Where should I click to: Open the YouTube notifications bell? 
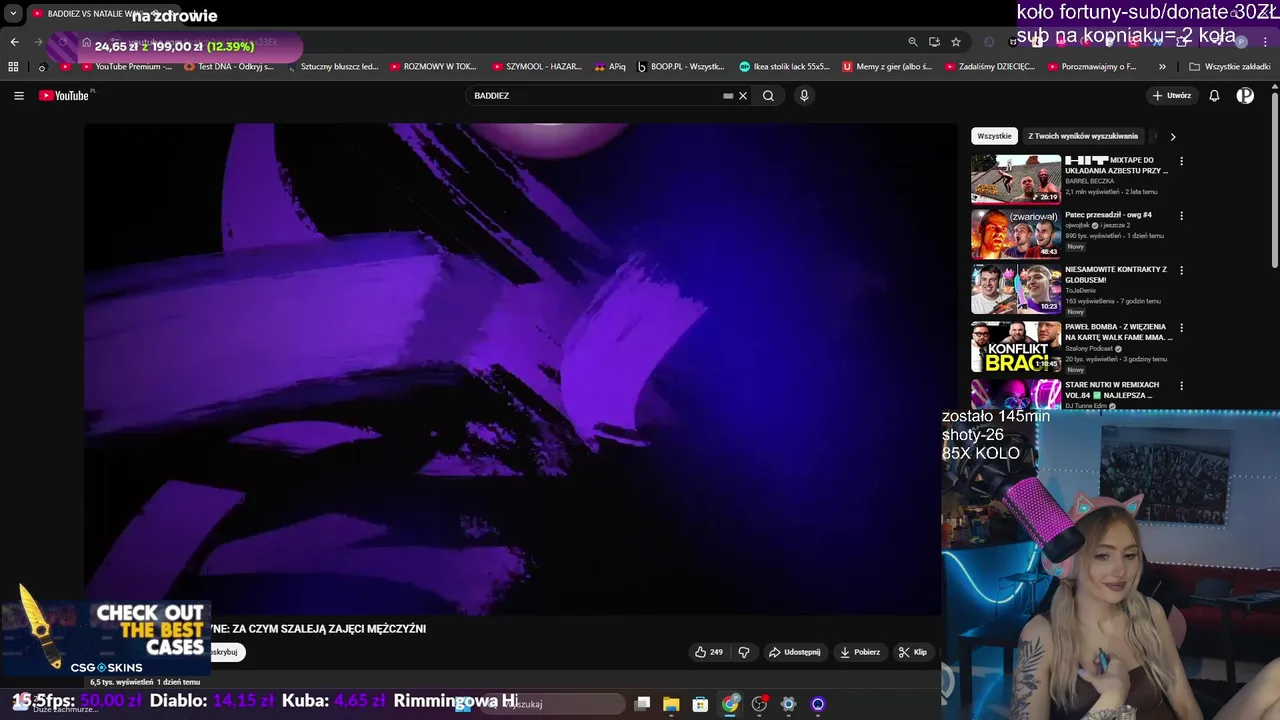click(1214, 96)
